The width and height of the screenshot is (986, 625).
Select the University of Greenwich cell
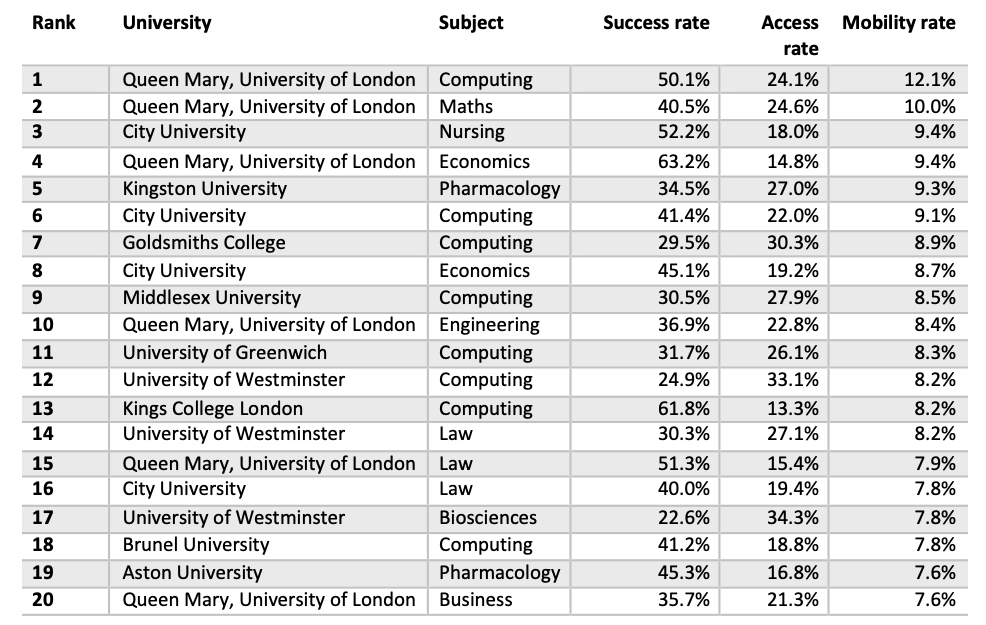pyautogui.click(x=225, y=353)
